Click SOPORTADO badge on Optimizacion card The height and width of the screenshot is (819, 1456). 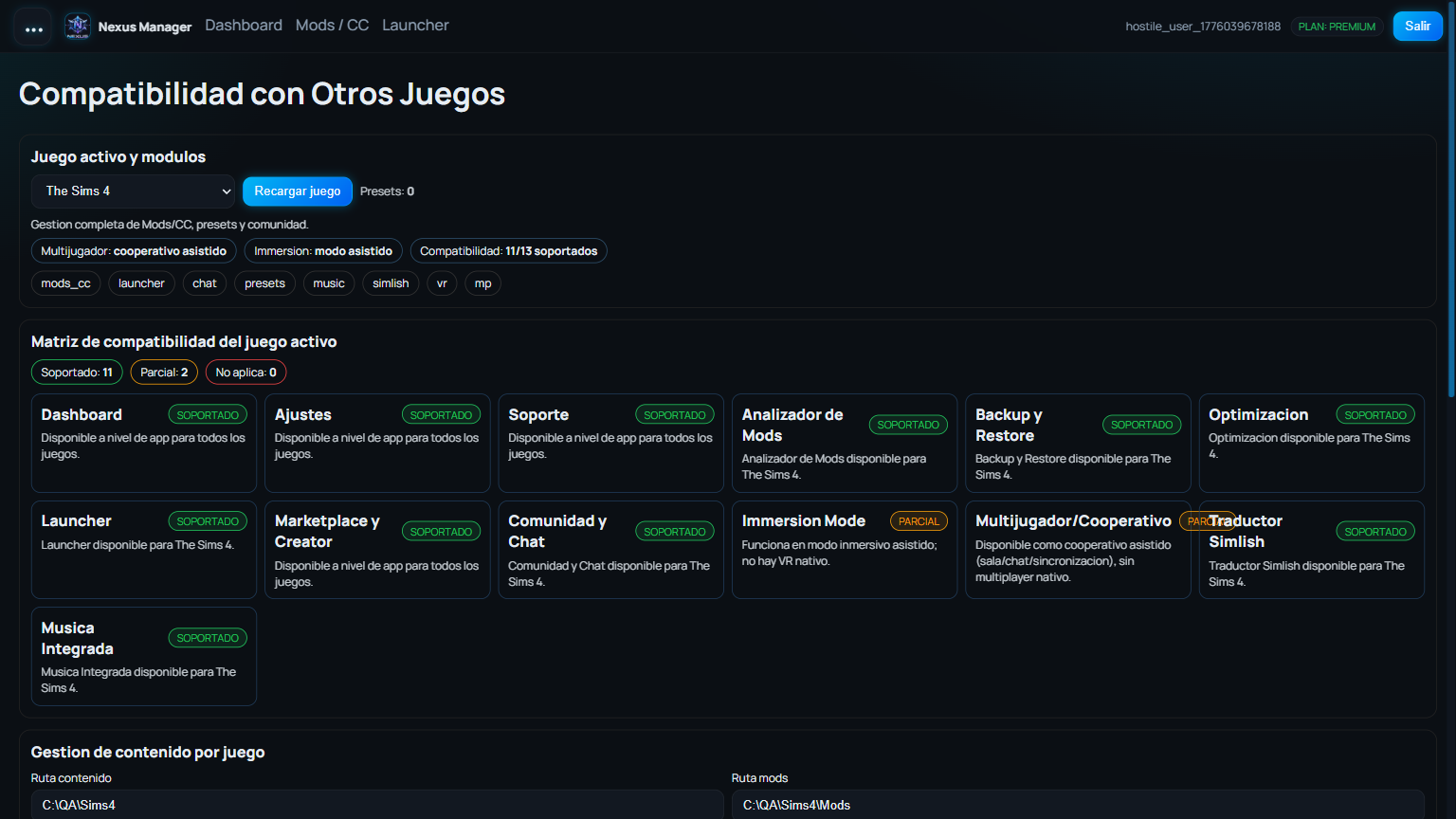point(1375,415)
